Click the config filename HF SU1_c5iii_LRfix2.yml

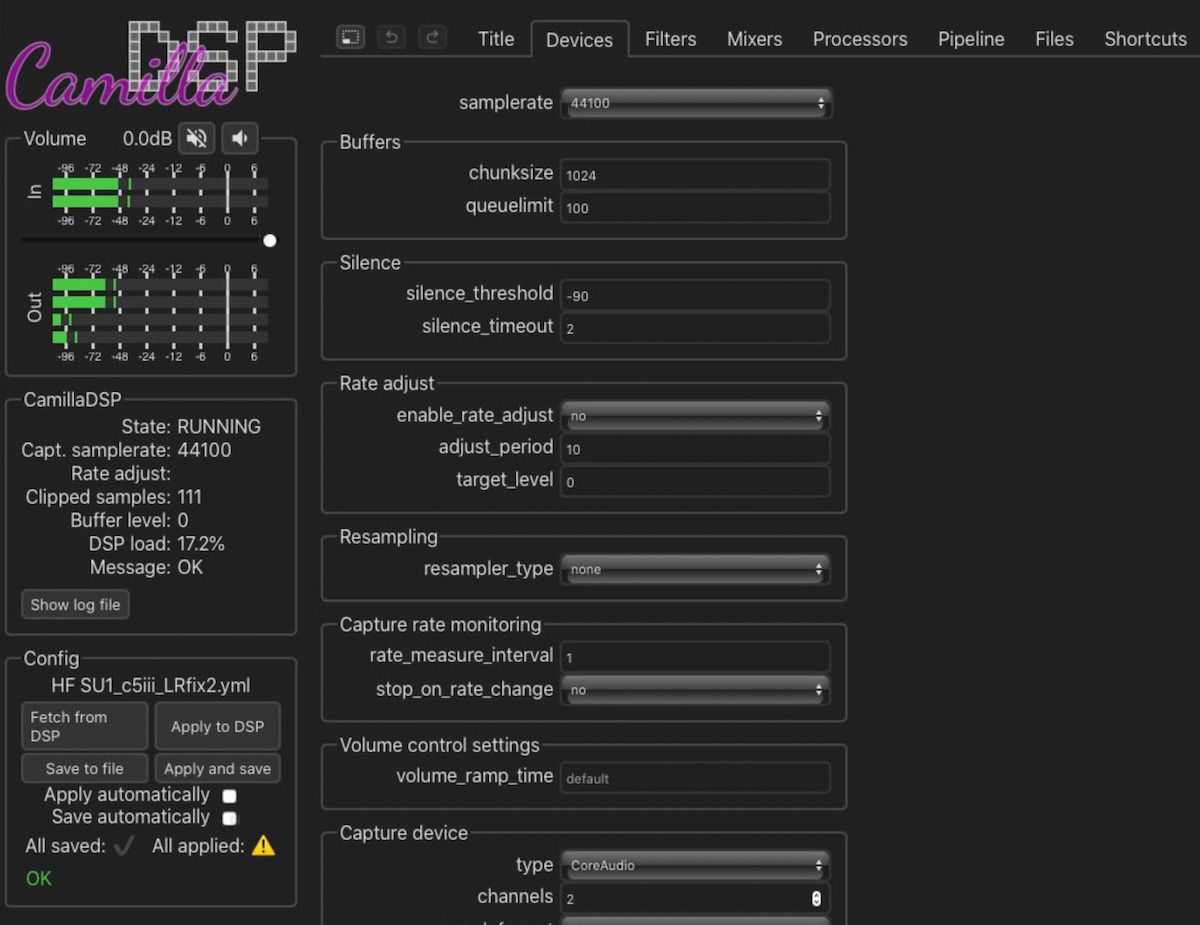coord(151,686)
